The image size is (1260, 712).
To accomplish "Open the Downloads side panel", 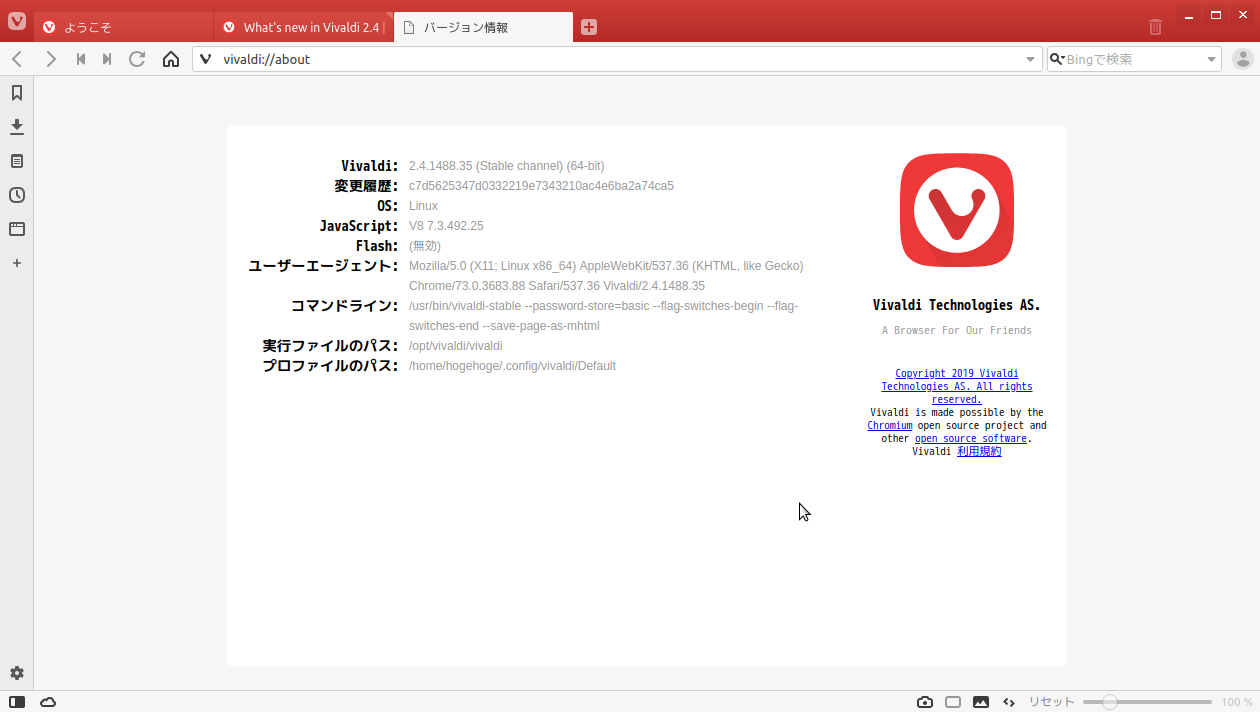I will point(17,127).
